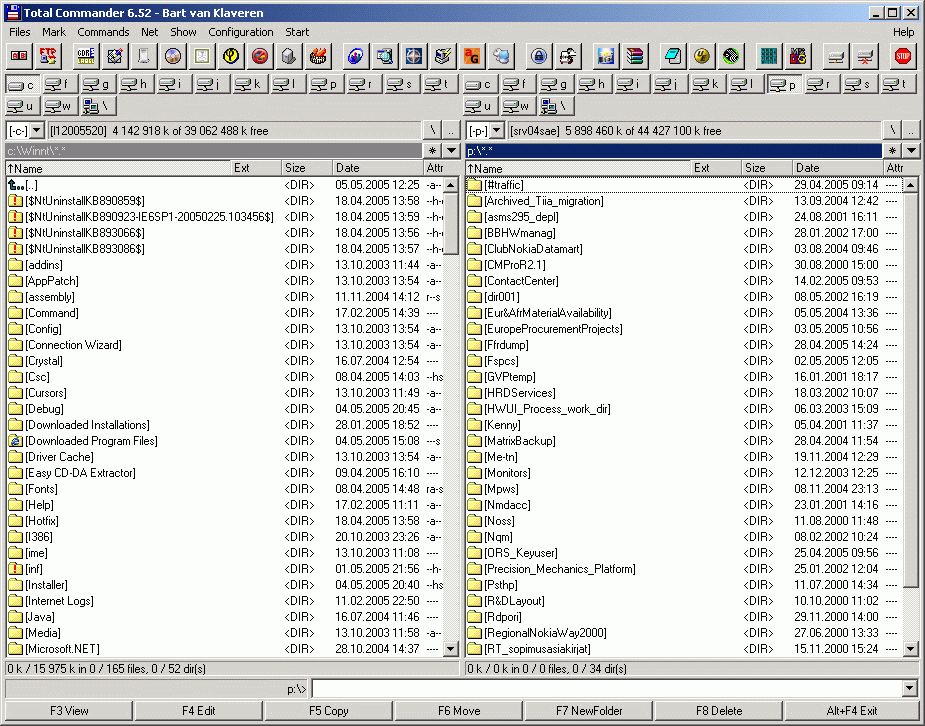The height and width of the screenshot is (726, 925).
Task: Open the Net menu
Action: [149, 32]
